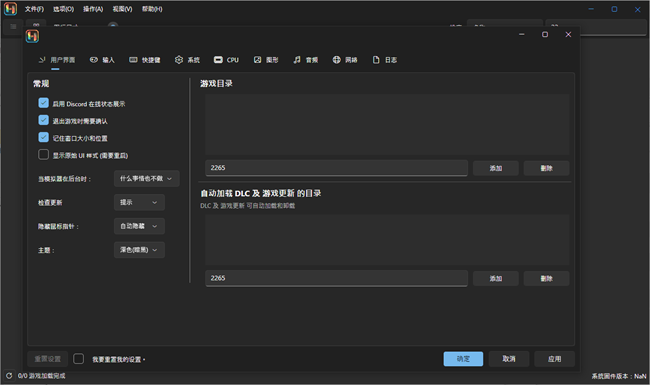Expand the 检查更新 dropdown showing 提示
This screenshot has height=385, width=650.
(x=139, y=202)
